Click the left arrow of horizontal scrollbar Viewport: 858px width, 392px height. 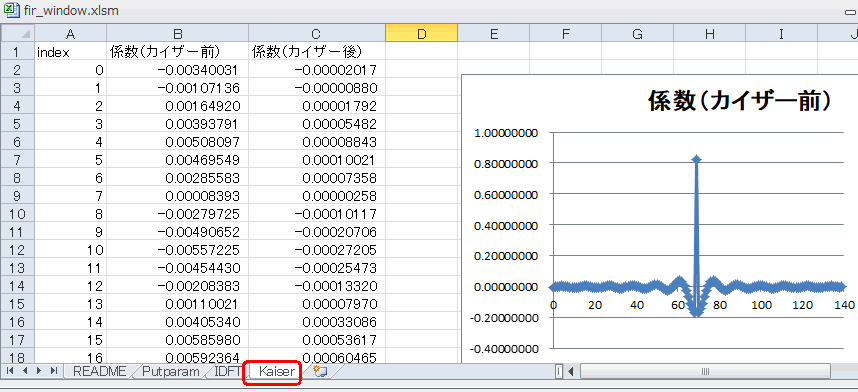[x=571, y=372]
